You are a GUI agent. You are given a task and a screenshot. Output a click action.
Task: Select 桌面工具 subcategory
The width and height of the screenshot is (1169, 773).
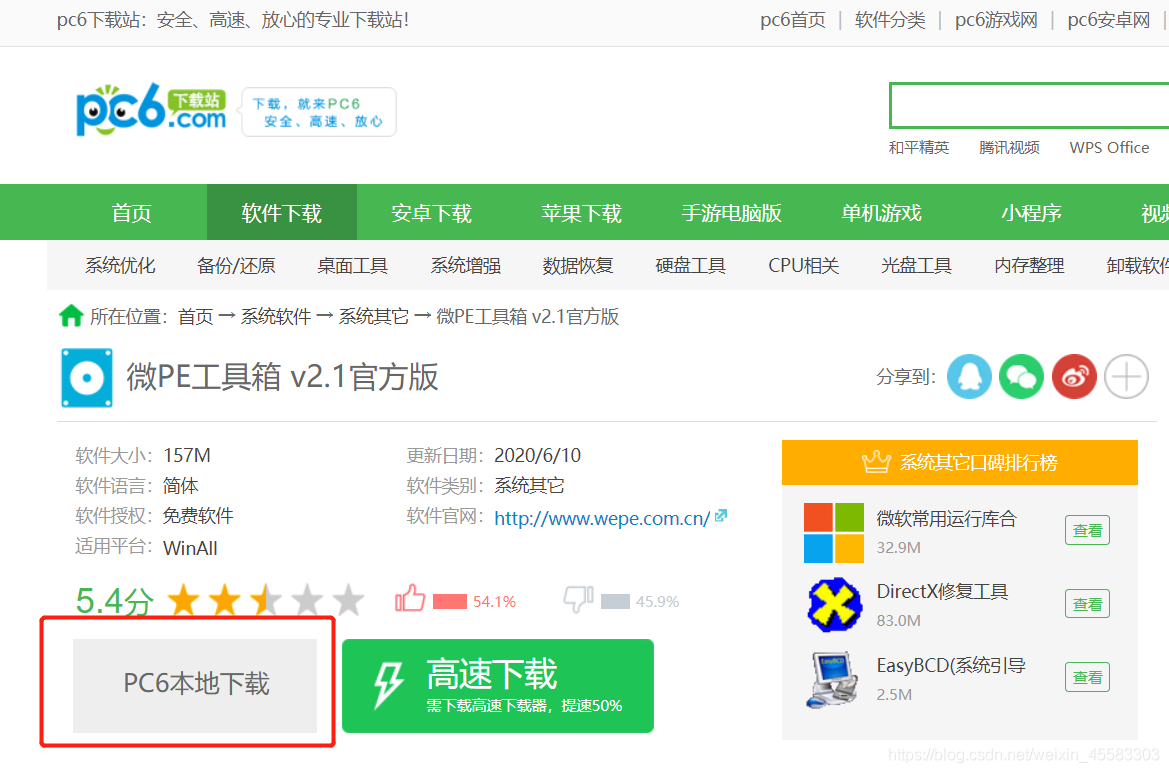(x=353, y=265)
